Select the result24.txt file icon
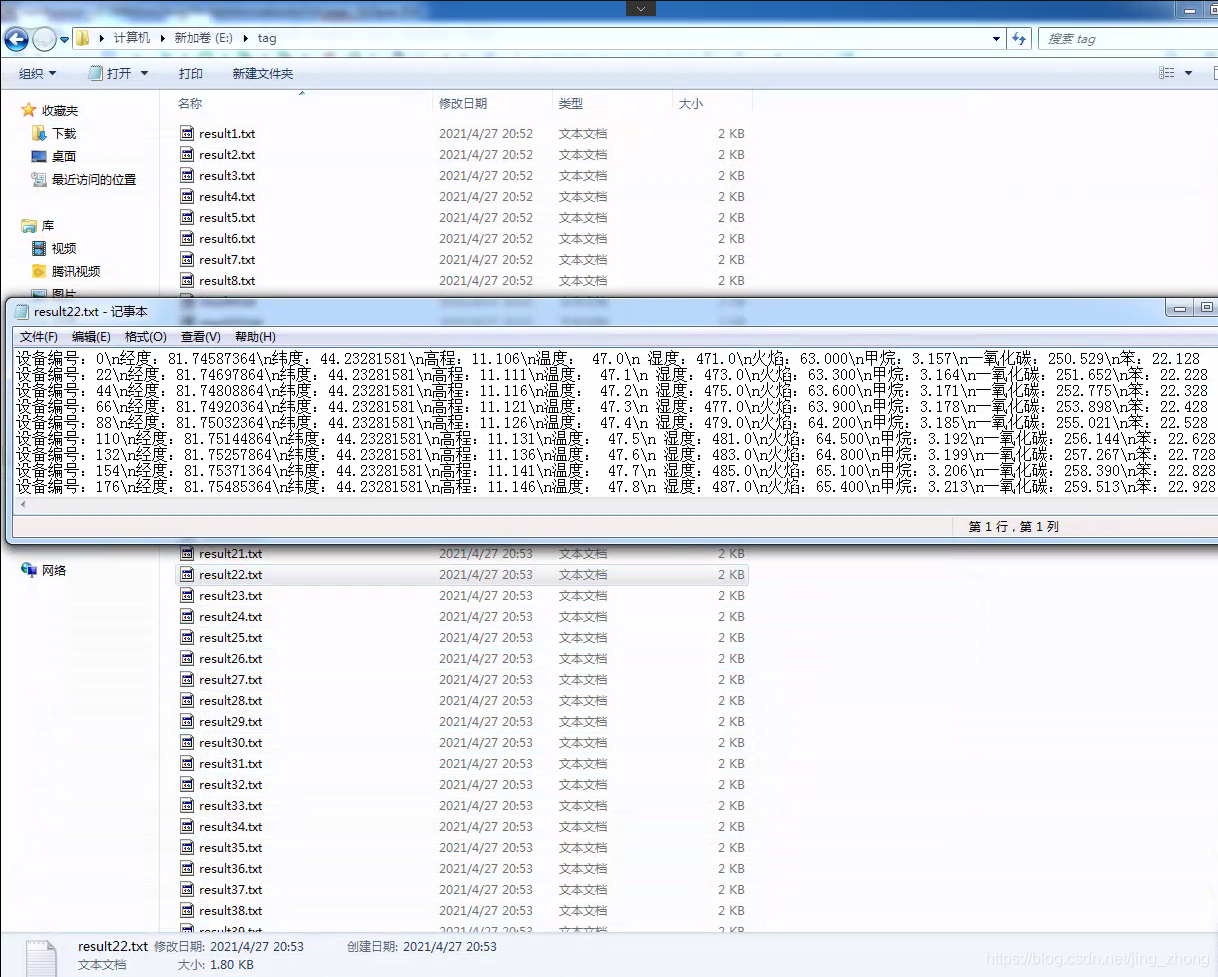This screenshot has height=977, width=1218. pyautogui.click(x=187, y=616)
